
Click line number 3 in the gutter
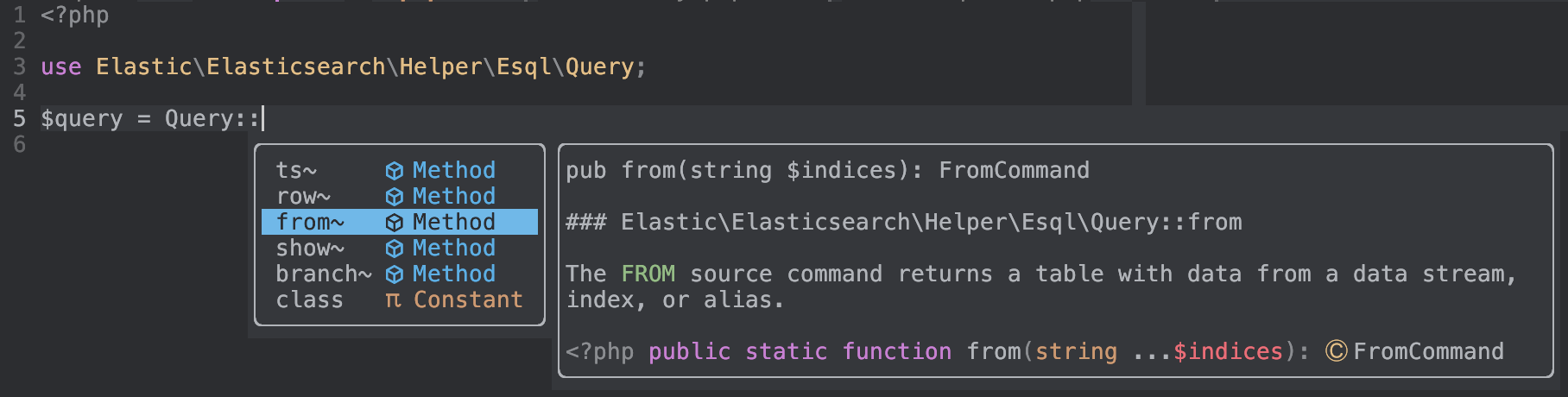pos(19,66)
